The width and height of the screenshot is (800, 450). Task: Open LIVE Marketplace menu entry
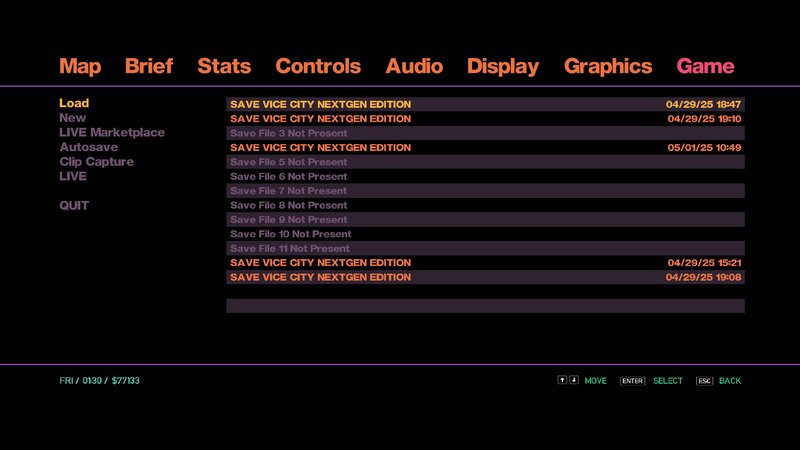click(112, 133)
